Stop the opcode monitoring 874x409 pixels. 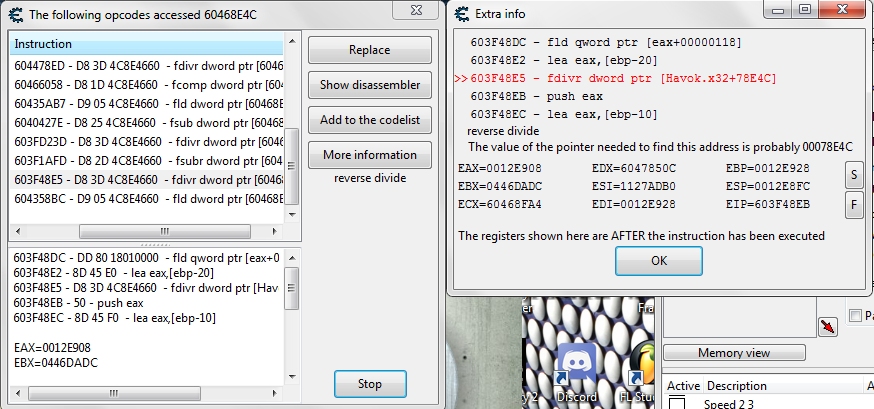(370, 384)
